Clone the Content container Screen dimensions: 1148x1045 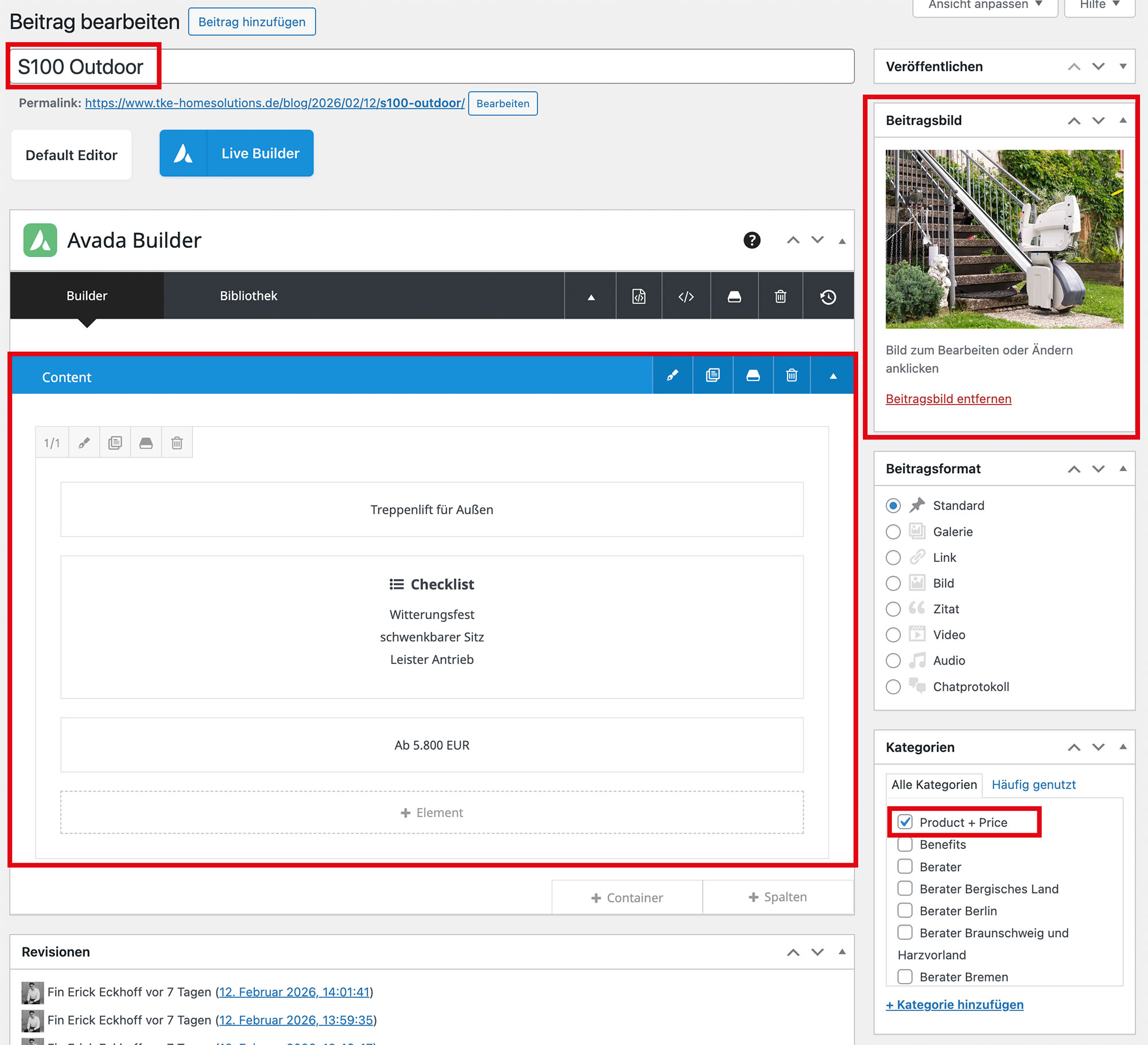pyautogui.click(x=713, y=376)
